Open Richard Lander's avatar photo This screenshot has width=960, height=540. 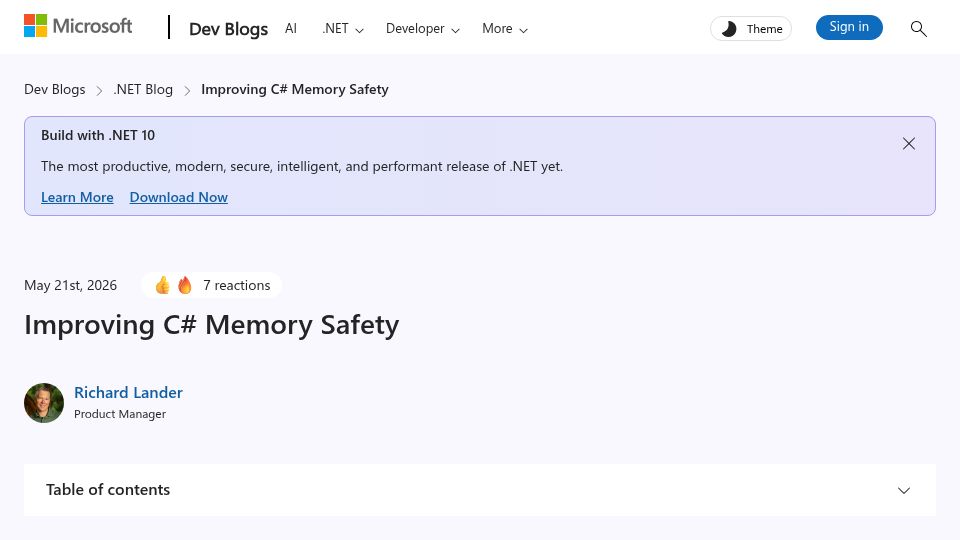[x=44, y=403]
